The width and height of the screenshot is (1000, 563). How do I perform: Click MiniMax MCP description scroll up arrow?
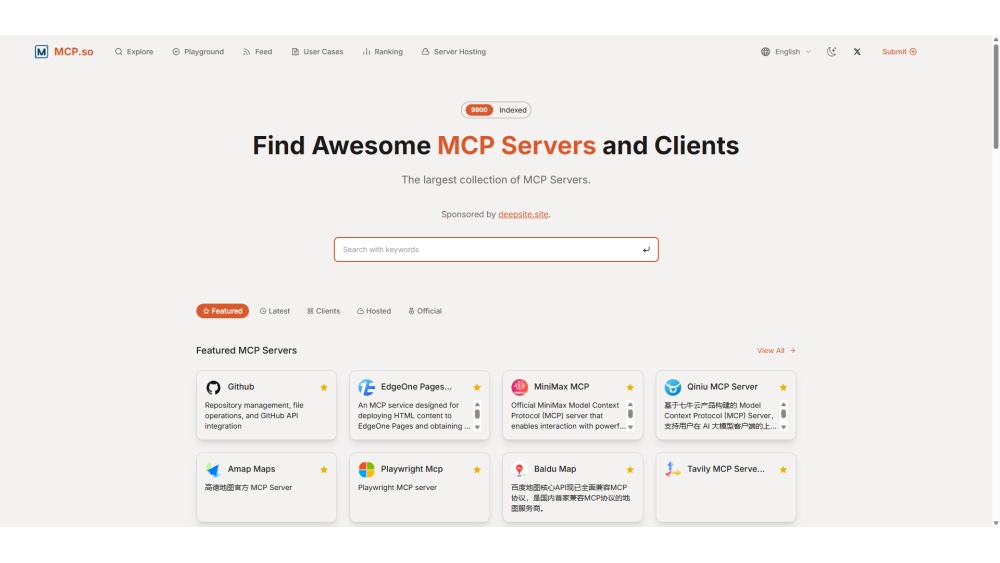(630, 404)
